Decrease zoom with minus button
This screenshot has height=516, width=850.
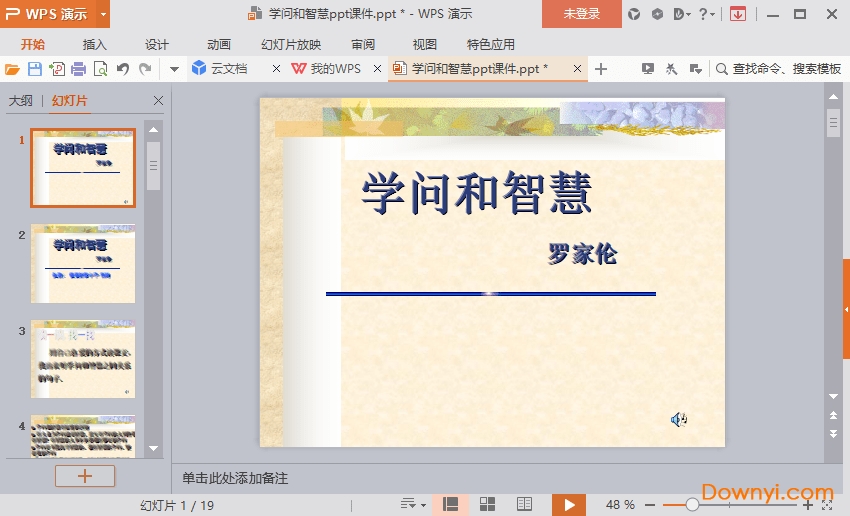[x=650, y=505]
